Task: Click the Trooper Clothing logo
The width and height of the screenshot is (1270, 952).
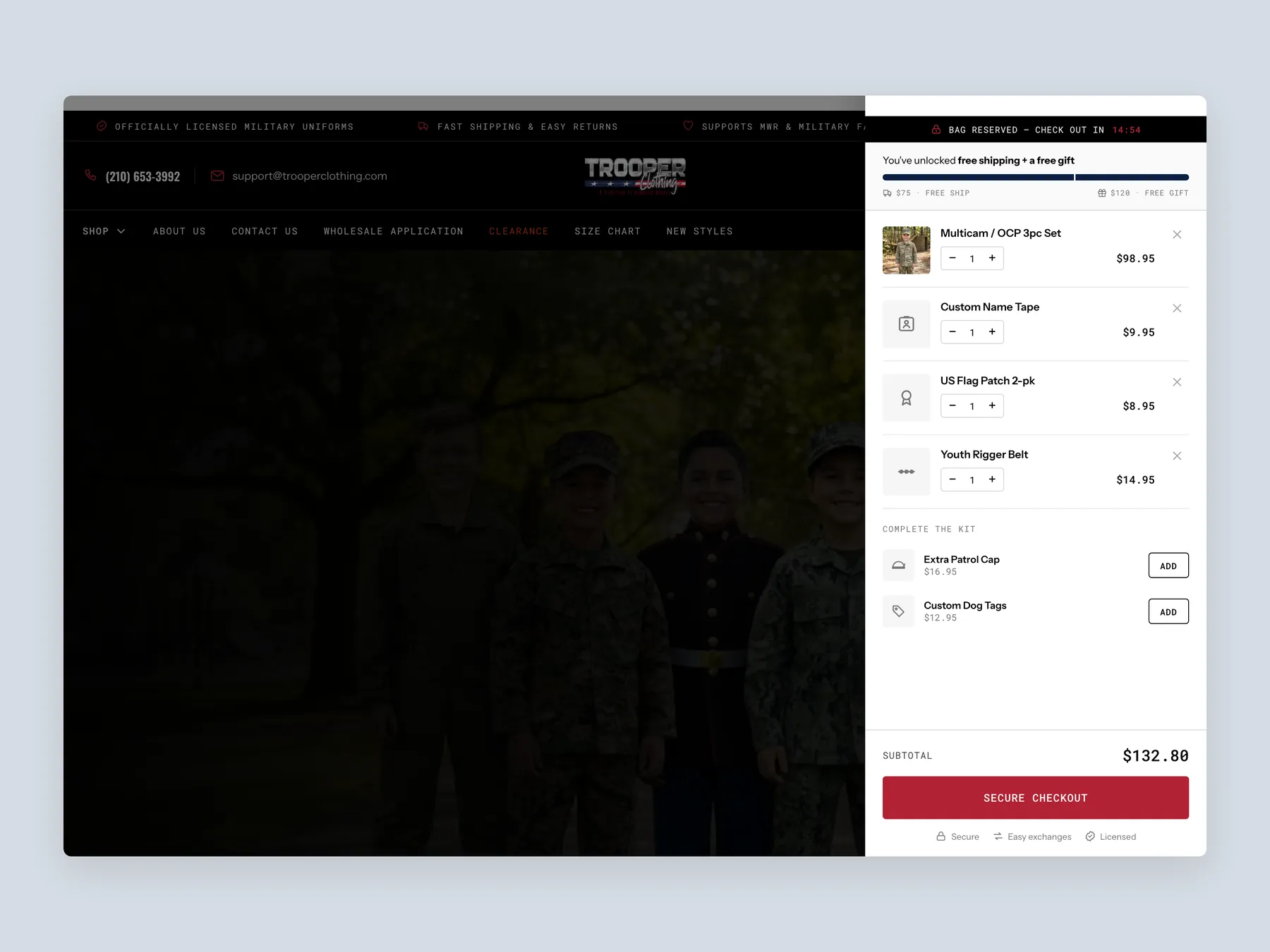Action: [635, 176]
